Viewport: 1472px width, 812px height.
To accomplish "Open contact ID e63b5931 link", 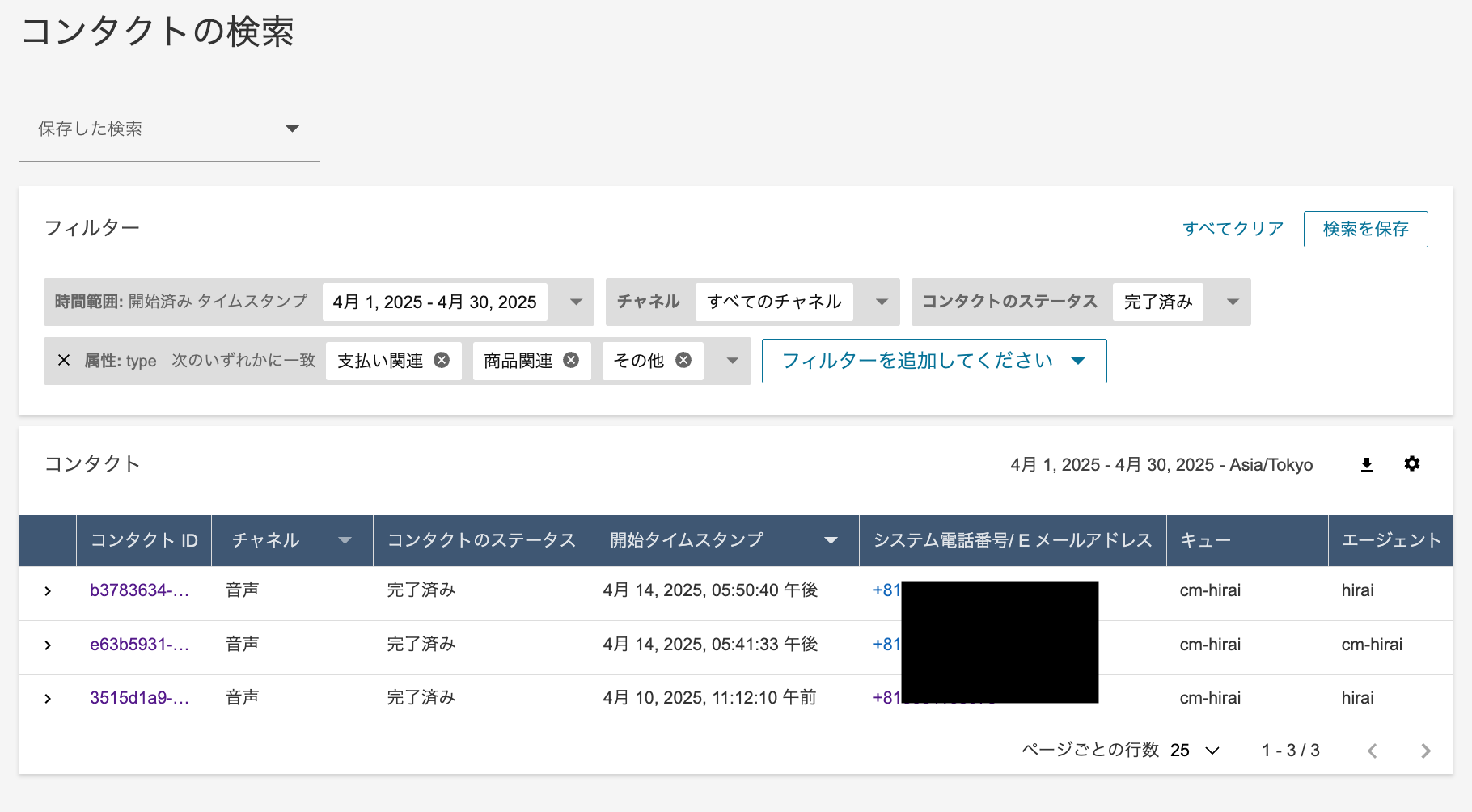I will 139,645.
